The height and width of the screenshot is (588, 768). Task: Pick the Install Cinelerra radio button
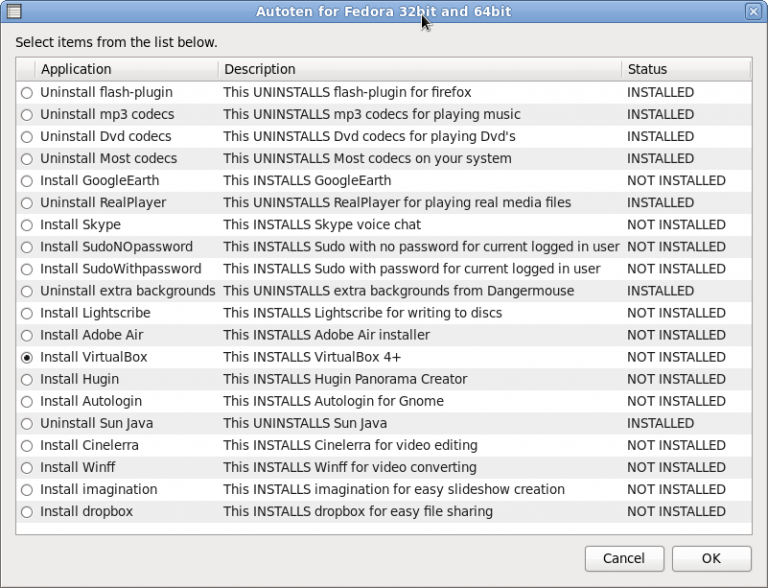pos(27,445)
